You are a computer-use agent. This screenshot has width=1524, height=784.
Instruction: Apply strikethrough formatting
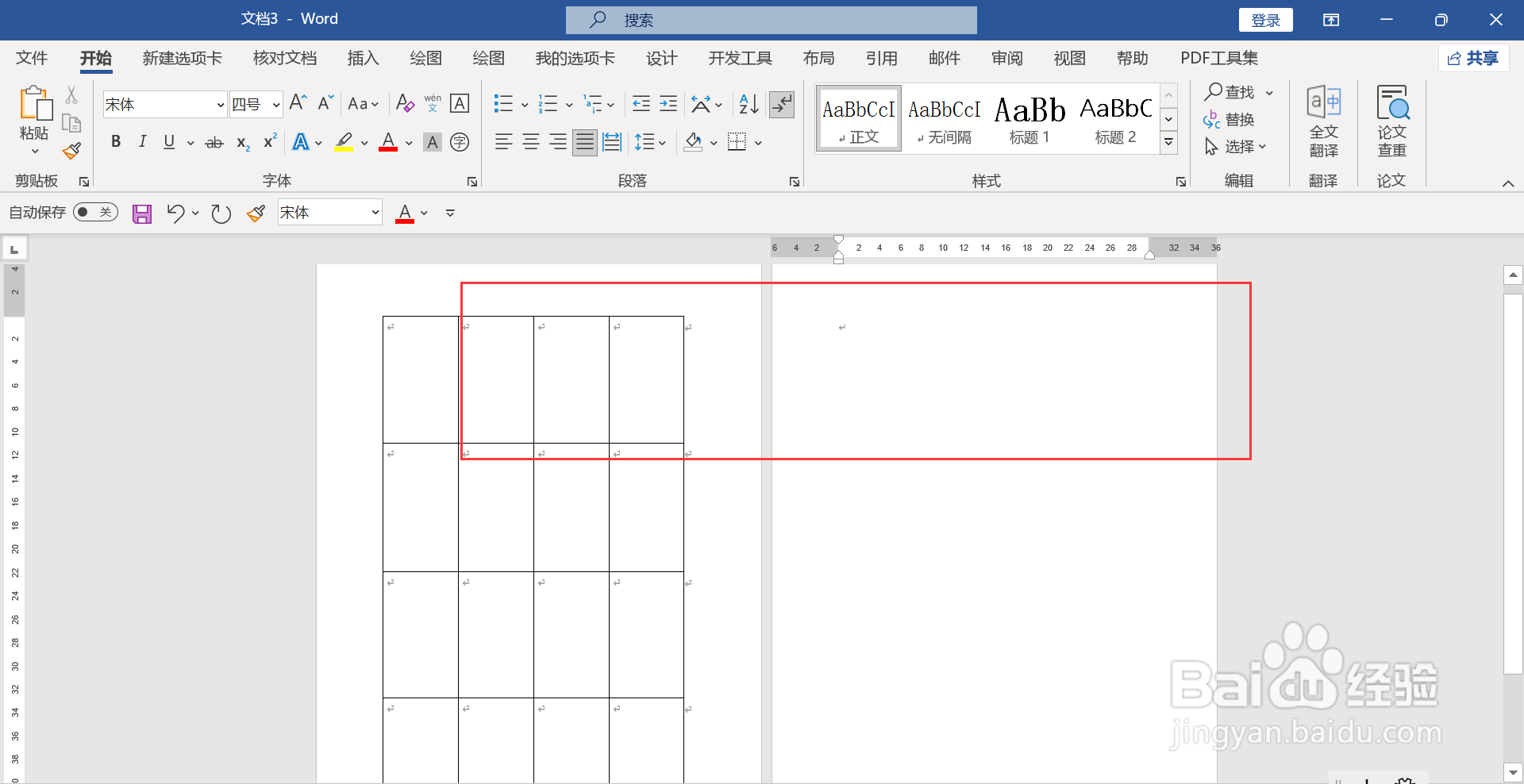(214, 143)
